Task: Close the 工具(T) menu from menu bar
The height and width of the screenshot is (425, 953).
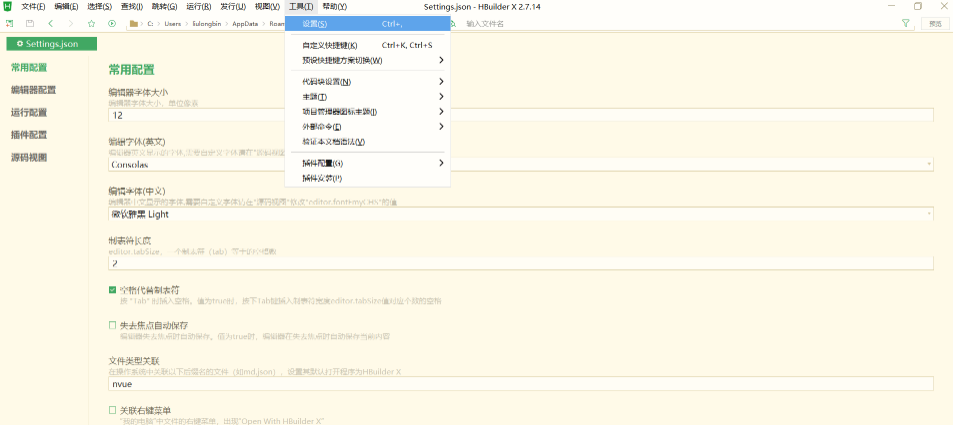Action: pyautogui.click(x=301, y=7)
